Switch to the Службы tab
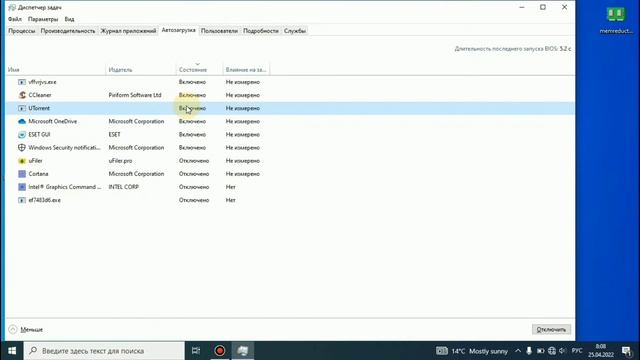The height and width of the screenshot is (360, 640). [x=295, y=31]
